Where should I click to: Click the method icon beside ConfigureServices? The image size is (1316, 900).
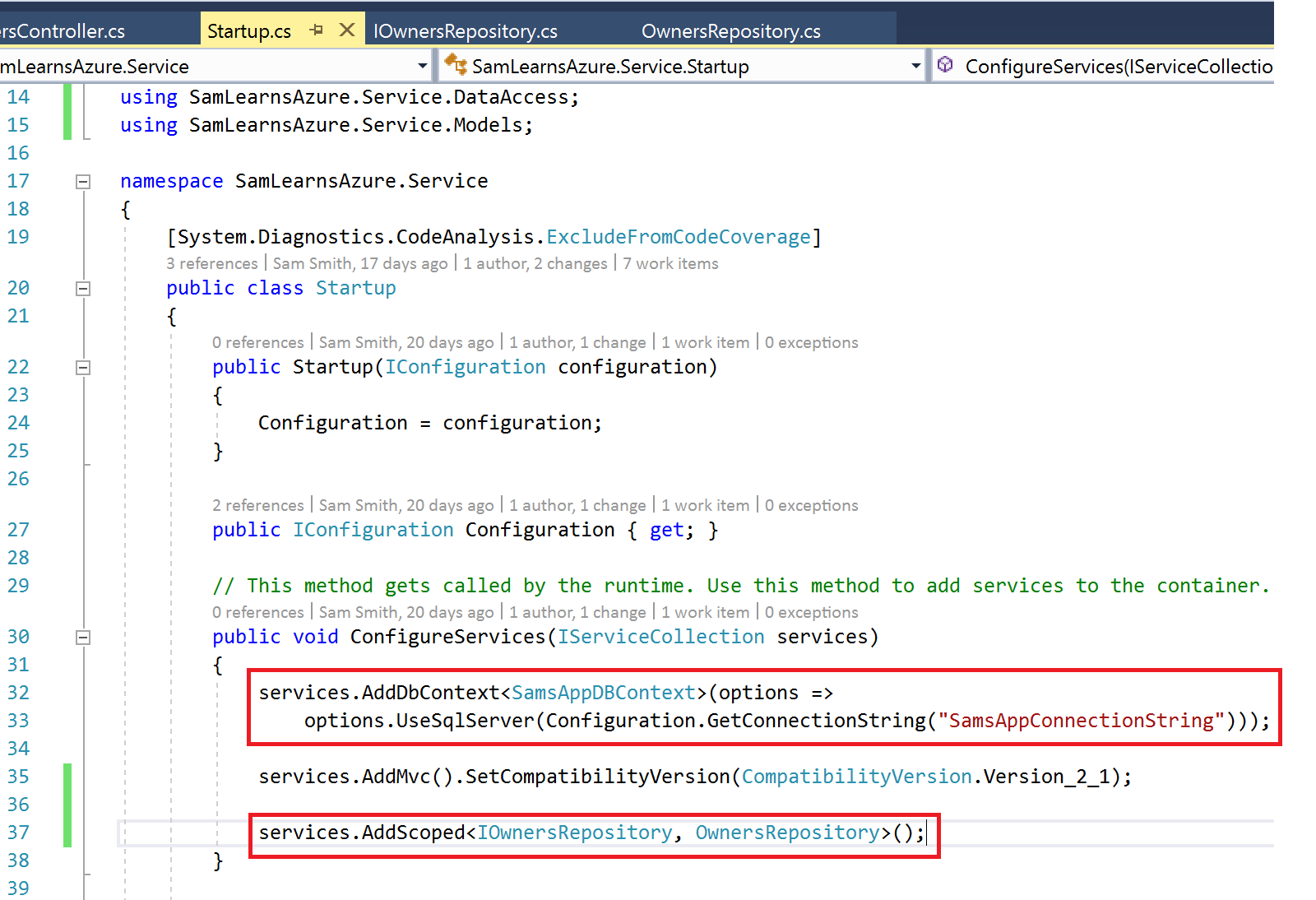click(x=946, y=65)
